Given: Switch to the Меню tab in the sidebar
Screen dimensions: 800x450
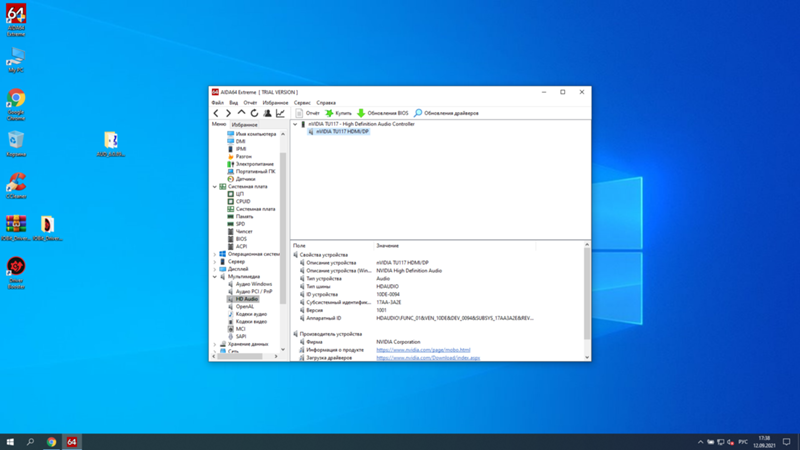Looking at the screenshot, I should [x=219, y=124].
